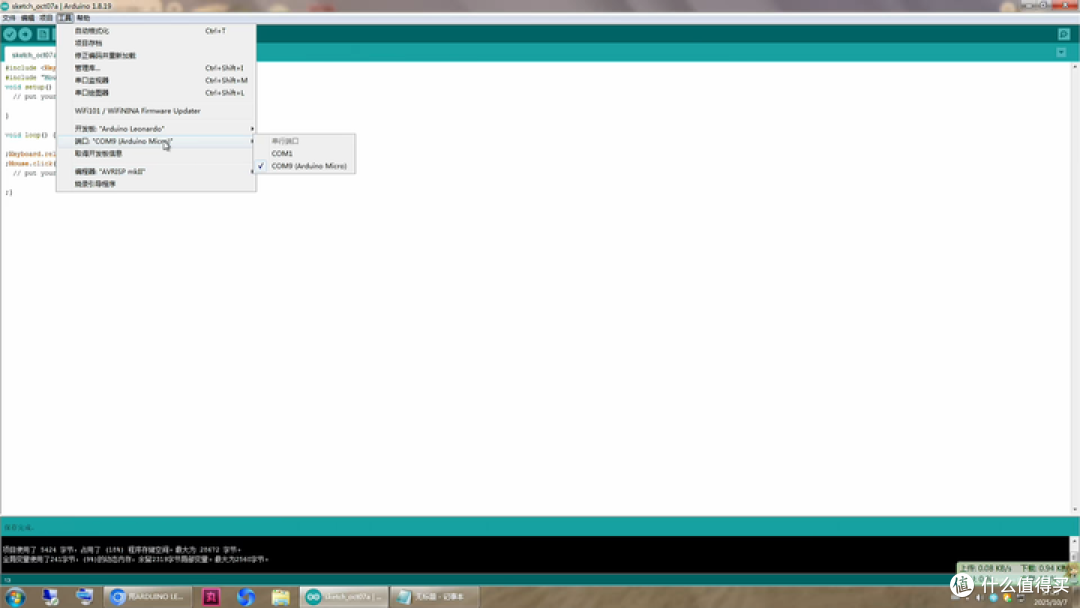Click the console output text area
The image size is (1080, 608).
(x=534, y=554)
